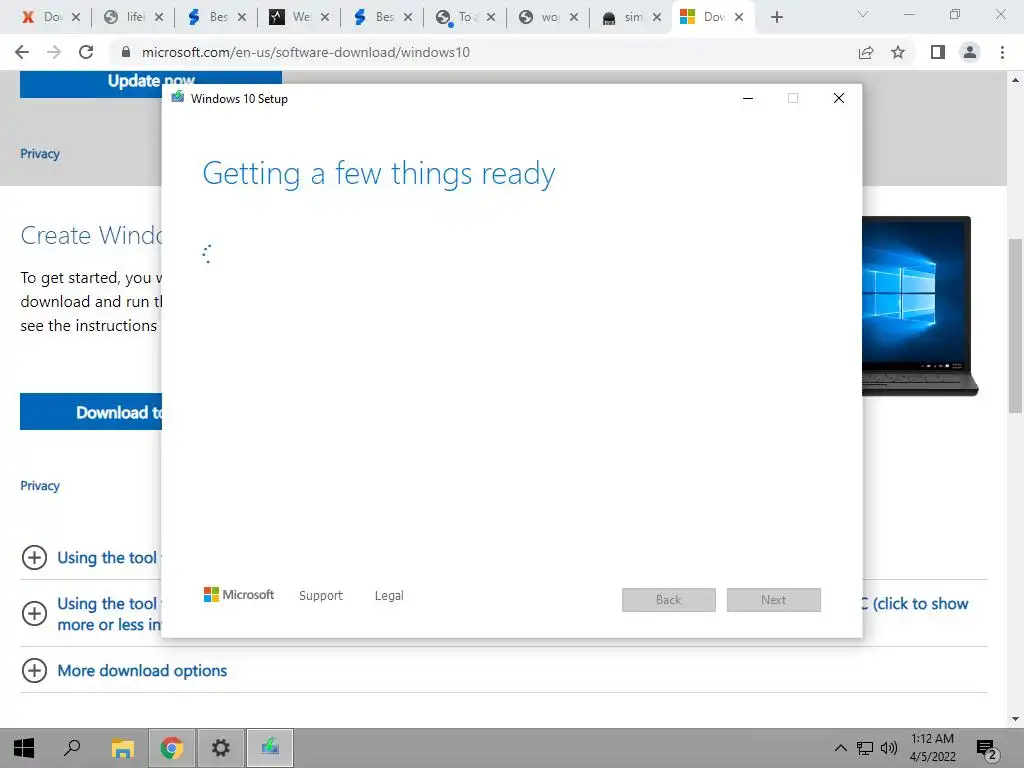Open the lower Privacy link on webpage
This screenshot has width=1024, height=768.
40,486
